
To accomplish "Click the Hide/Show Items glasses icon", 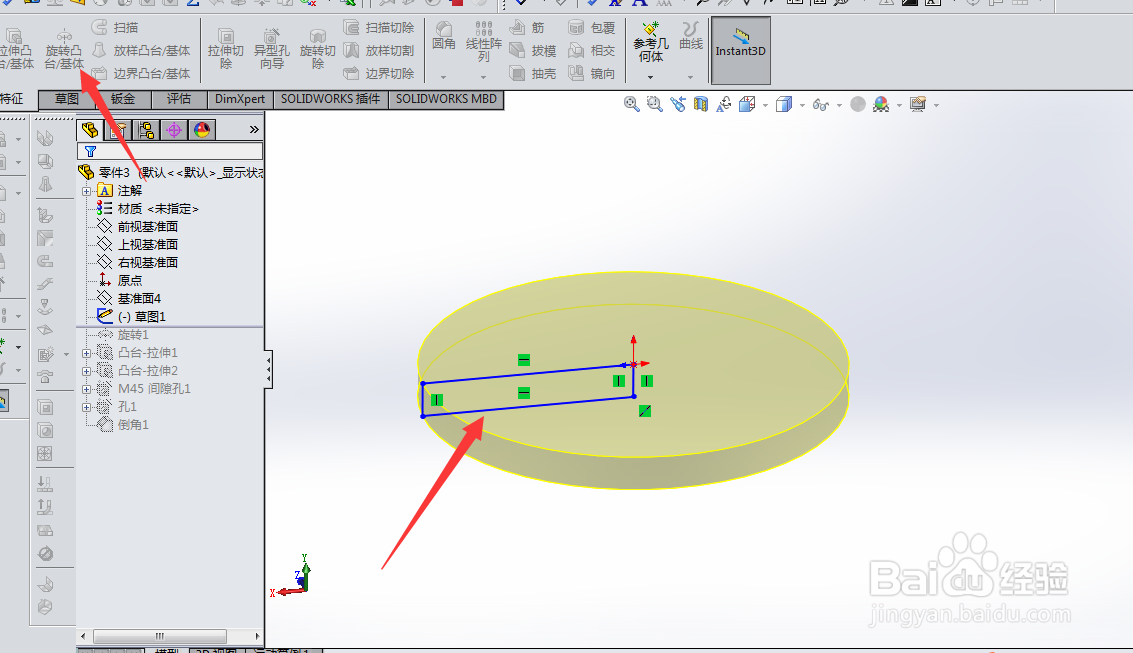I will 821,105.
